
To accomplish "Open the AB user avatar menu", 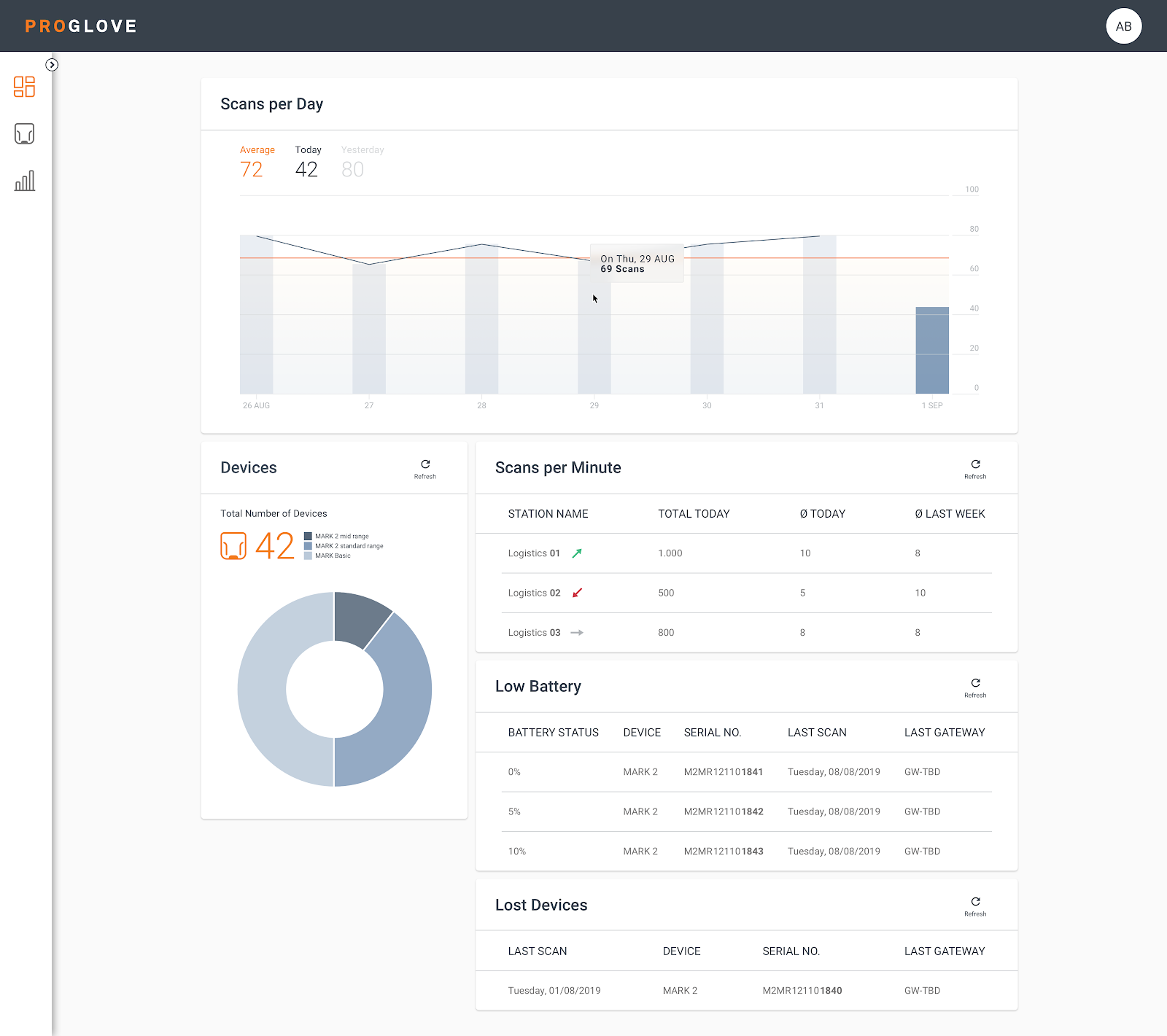I will 1123,26.
